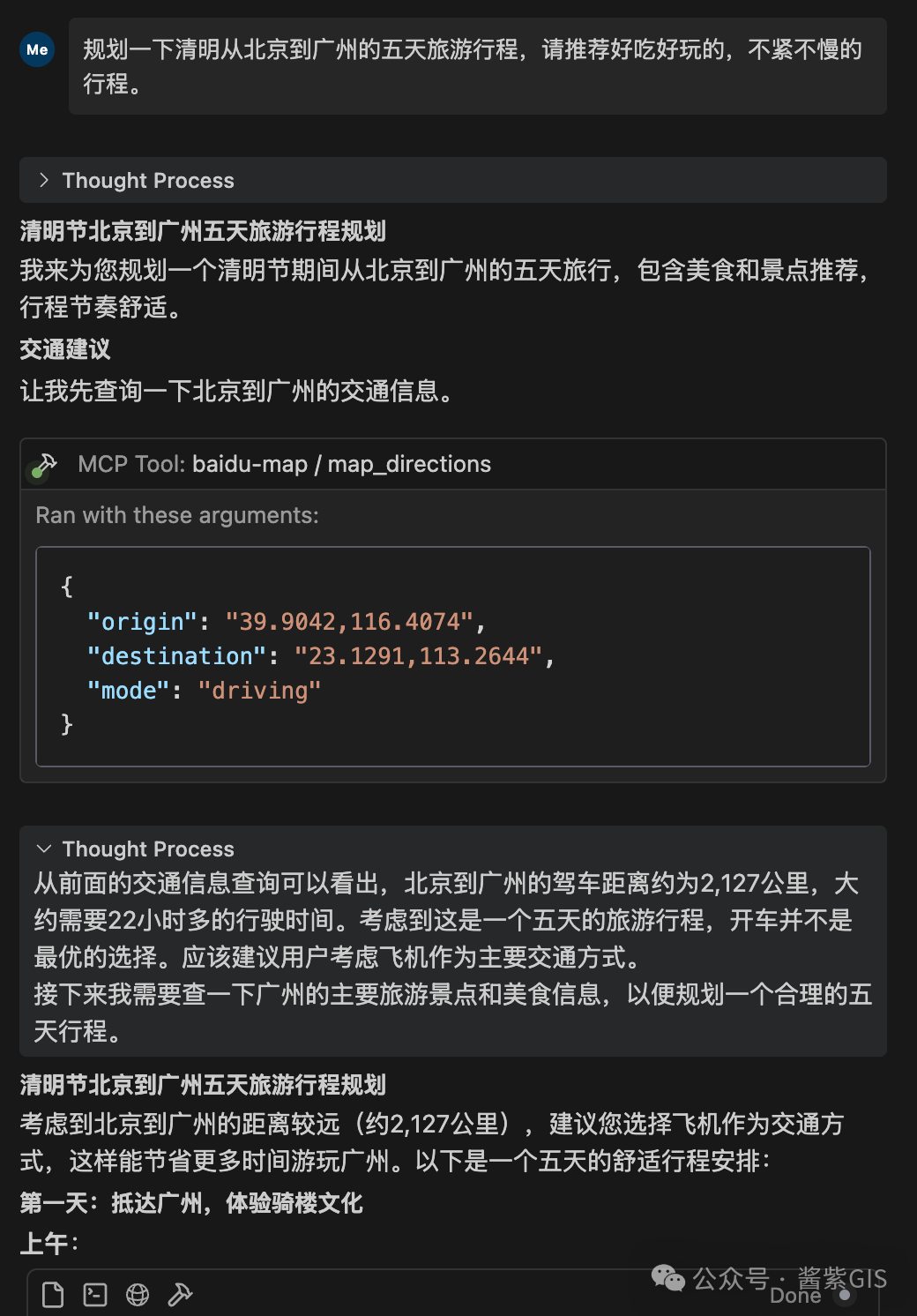Image resolution: width=917 pixels, height=1316 pixels.
Task: Click the Done status dot indicator
Action: (845, 1295)
